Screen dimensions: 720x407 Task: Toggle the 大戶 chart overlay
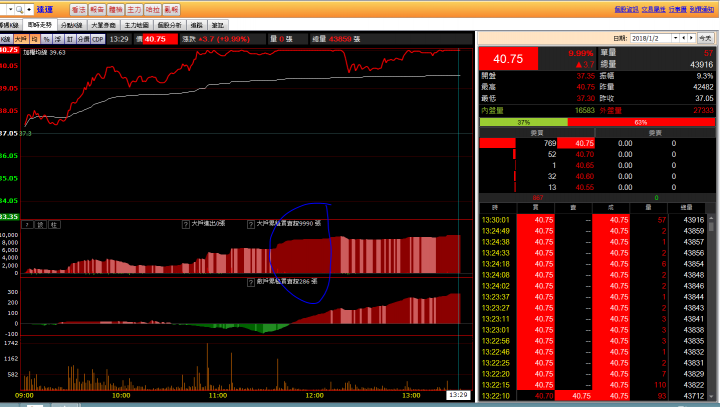(x=21, y=39)
